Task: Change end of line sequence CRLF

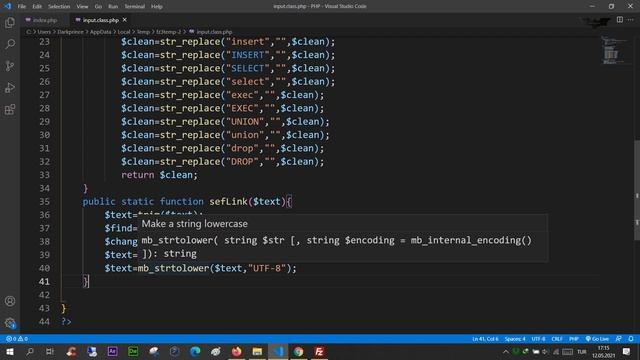Action: pos(557,339)
